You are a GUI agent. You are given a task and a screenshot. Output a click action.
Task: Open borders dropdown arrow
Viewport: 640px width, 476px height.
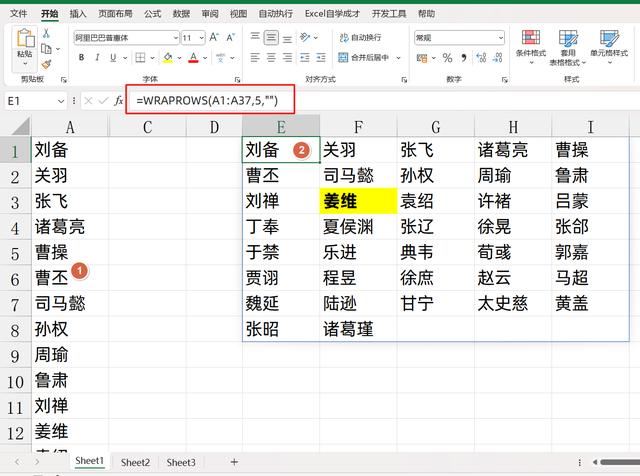152,58
